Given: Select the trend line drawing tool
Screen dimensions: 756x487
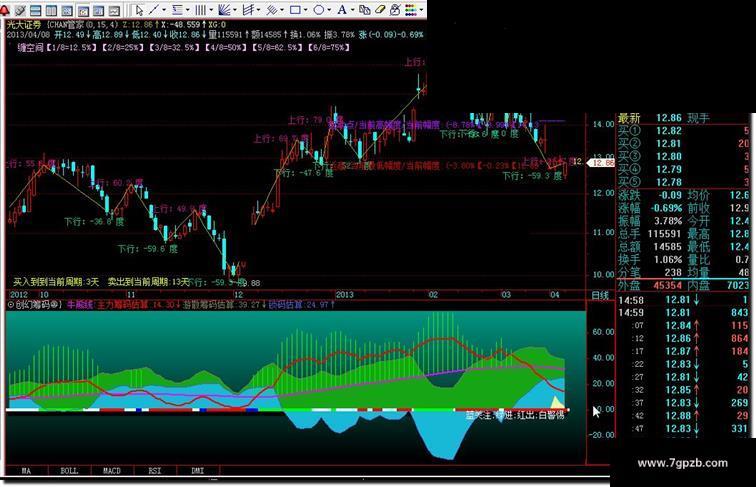Looking at the screenshot, I should click(154, 10).
